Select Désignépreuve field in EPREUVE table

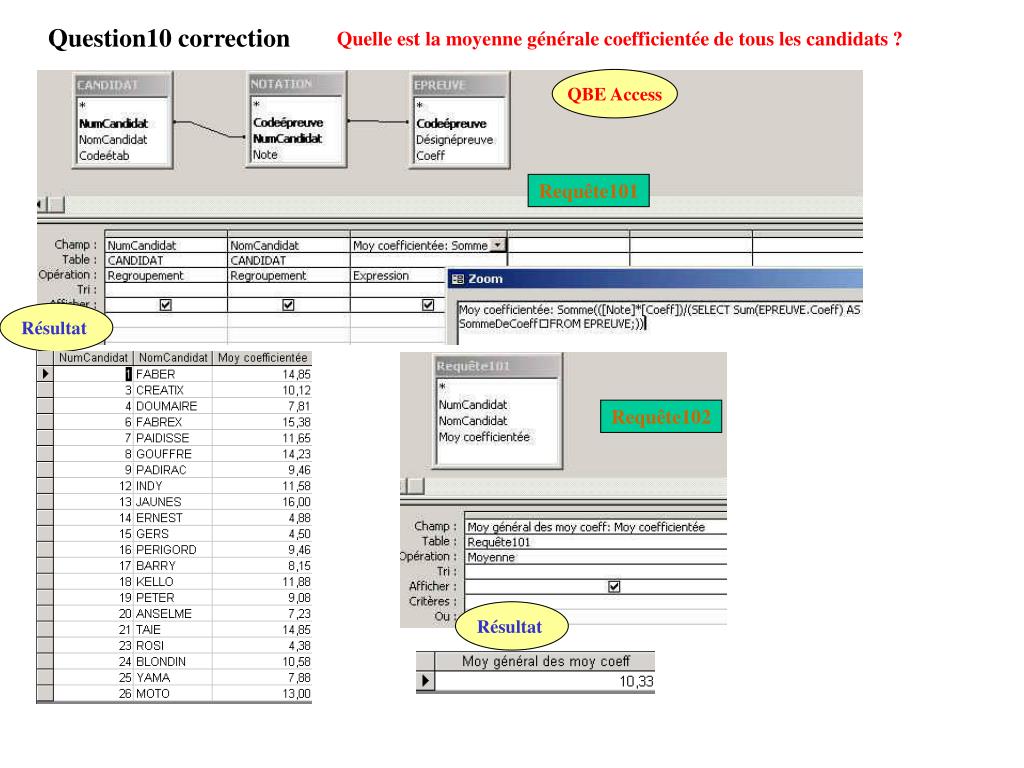point(455,140)
